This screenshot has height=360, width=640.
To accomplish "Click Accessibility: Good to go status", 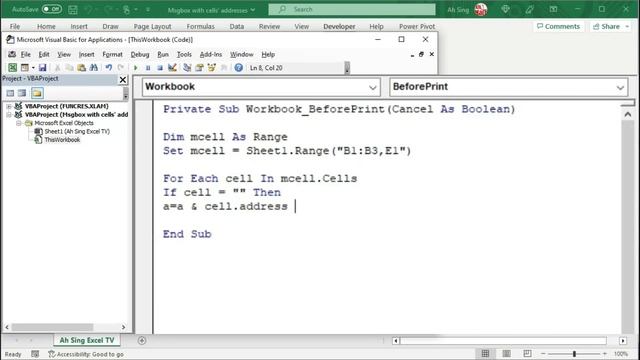I will click(86, 354).
